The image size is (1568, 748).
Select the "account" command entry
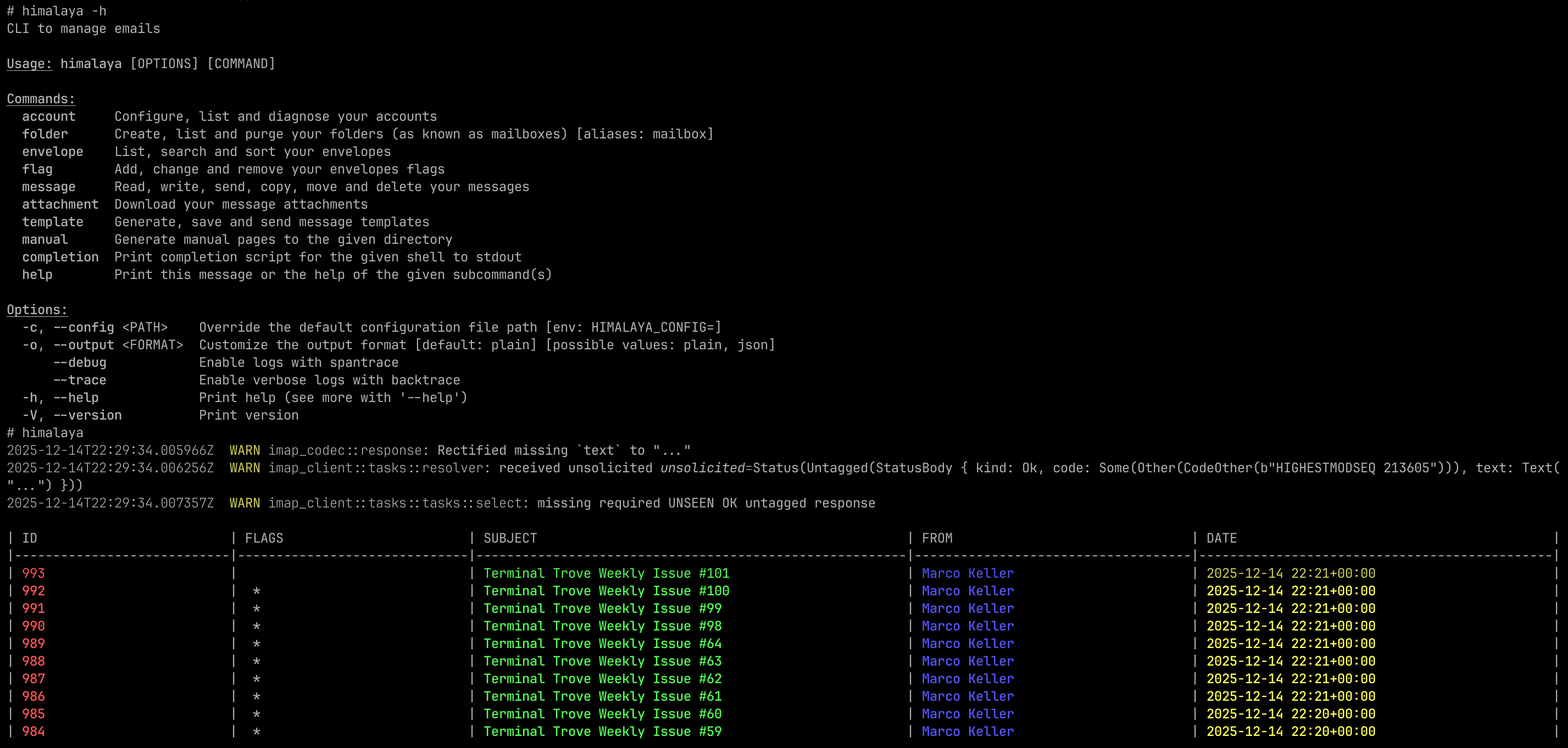49,116
